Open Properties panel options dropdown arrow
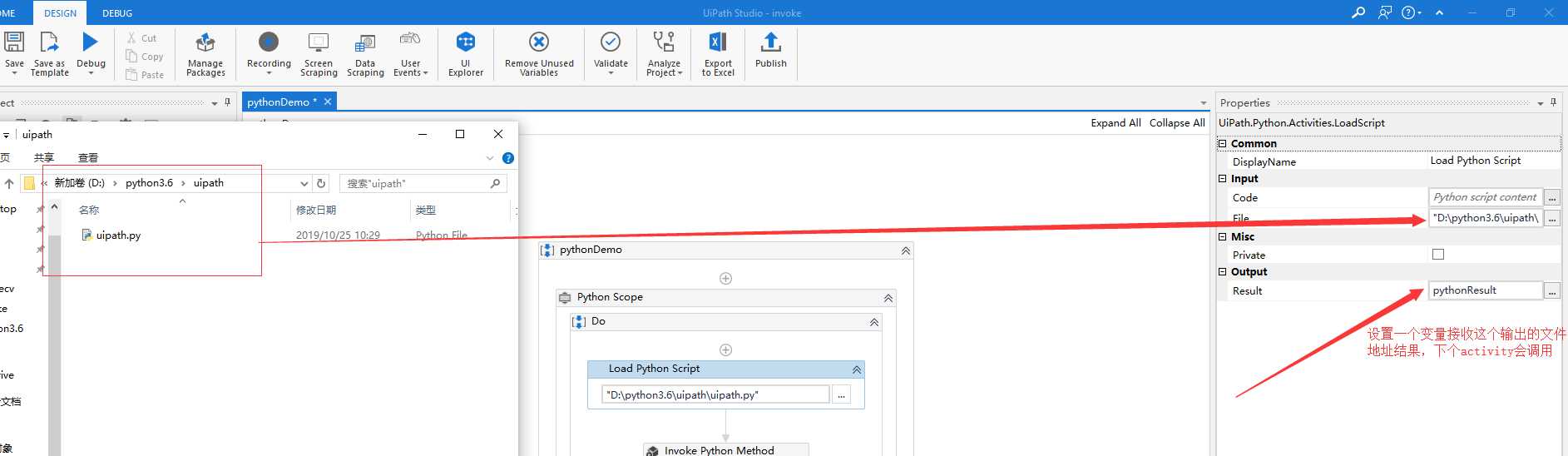Screen dimensions: 1568x456 coord(1540,103)
